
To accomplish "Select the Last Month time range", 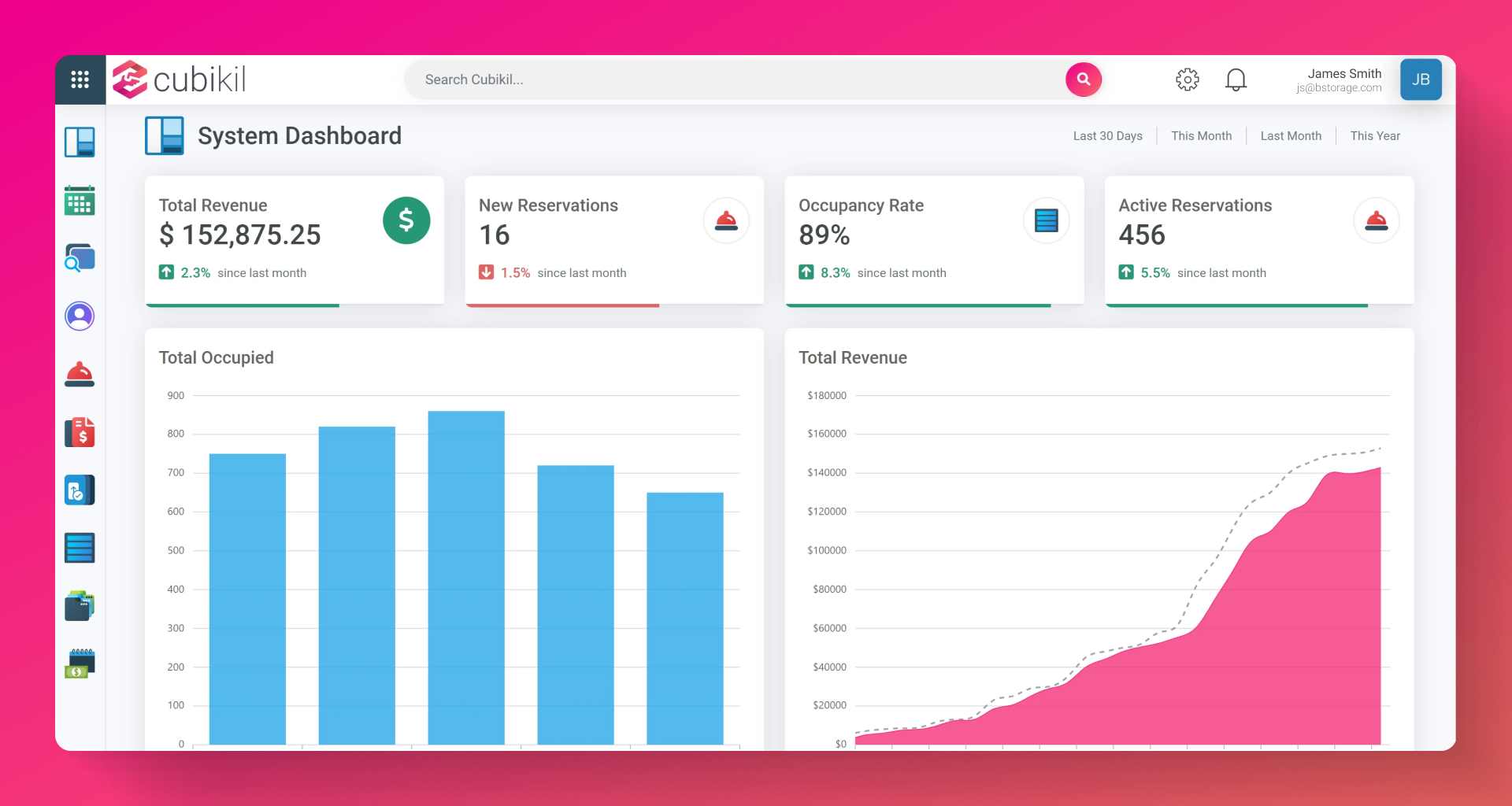I will 1291,135.
